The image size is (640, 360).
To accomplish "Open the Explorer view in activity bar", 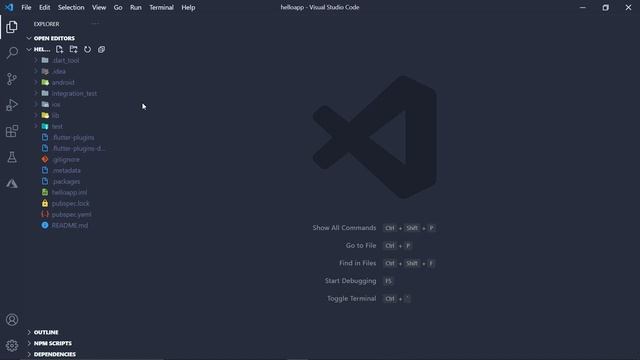I will coord(12,27).
